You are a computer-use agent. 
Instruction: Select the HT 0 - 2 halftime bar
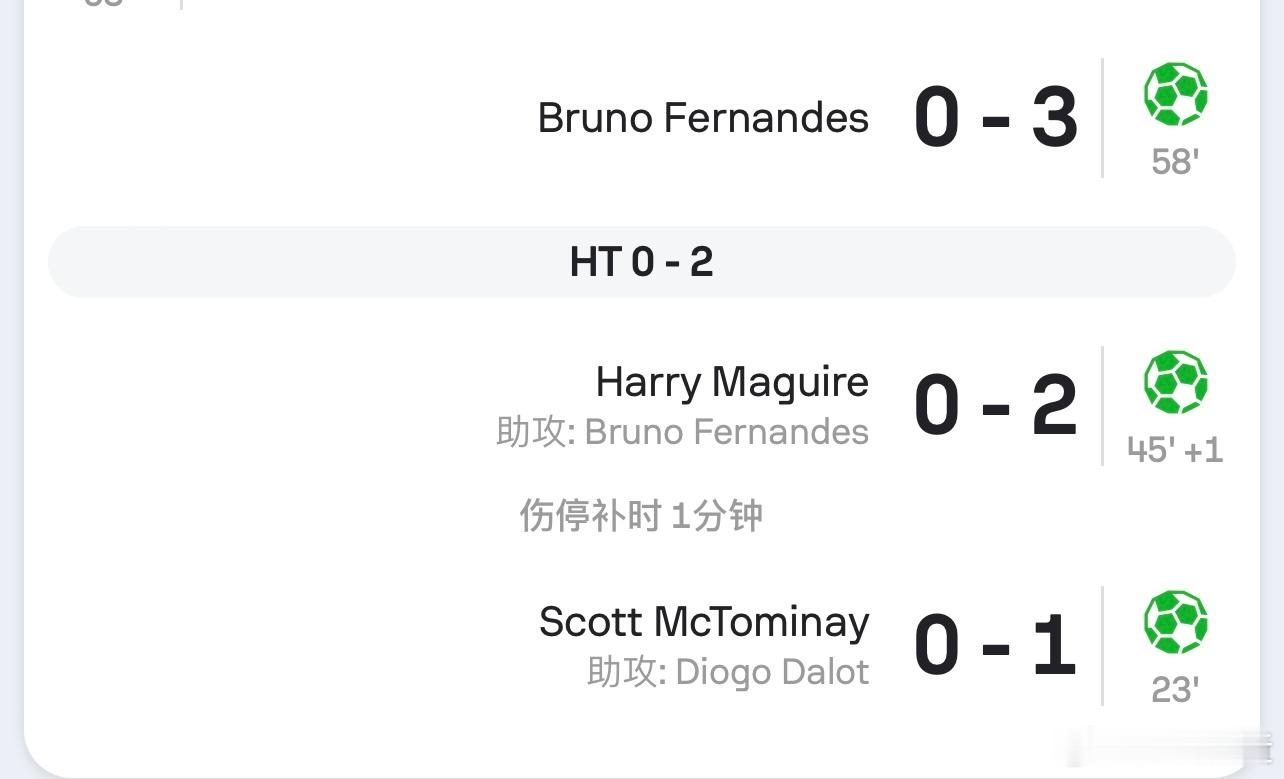coord(642,262)
